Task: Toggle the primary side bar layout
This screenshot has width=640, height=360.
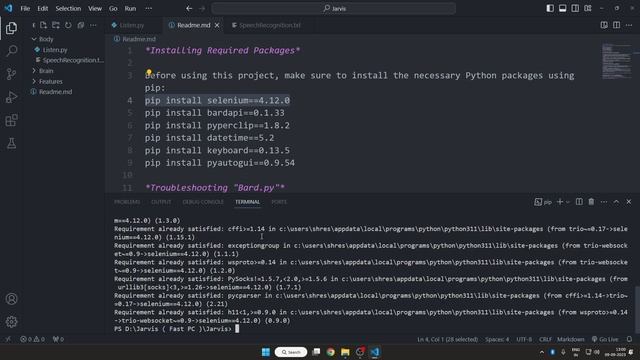Action: tap(550, 8)
